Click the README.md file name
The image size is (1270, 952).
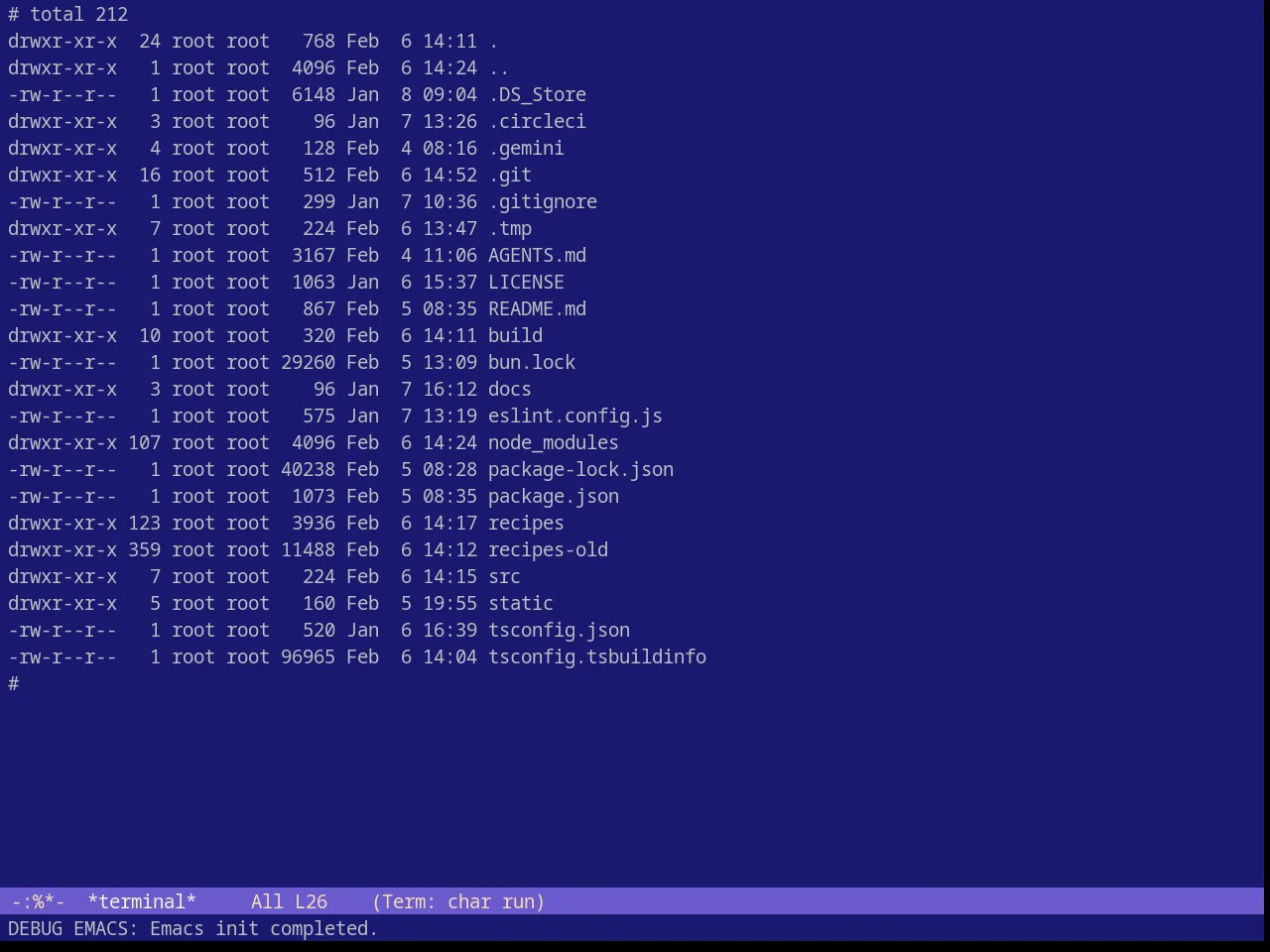coord(537,308)
